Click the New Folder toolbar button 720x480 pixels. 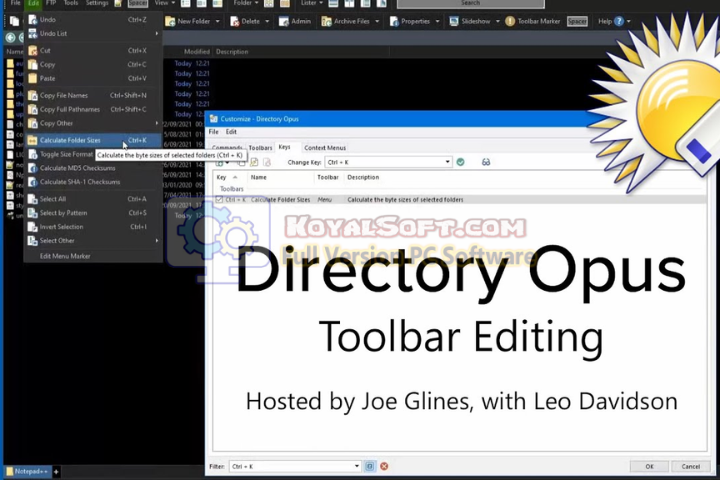coord(188,21)
